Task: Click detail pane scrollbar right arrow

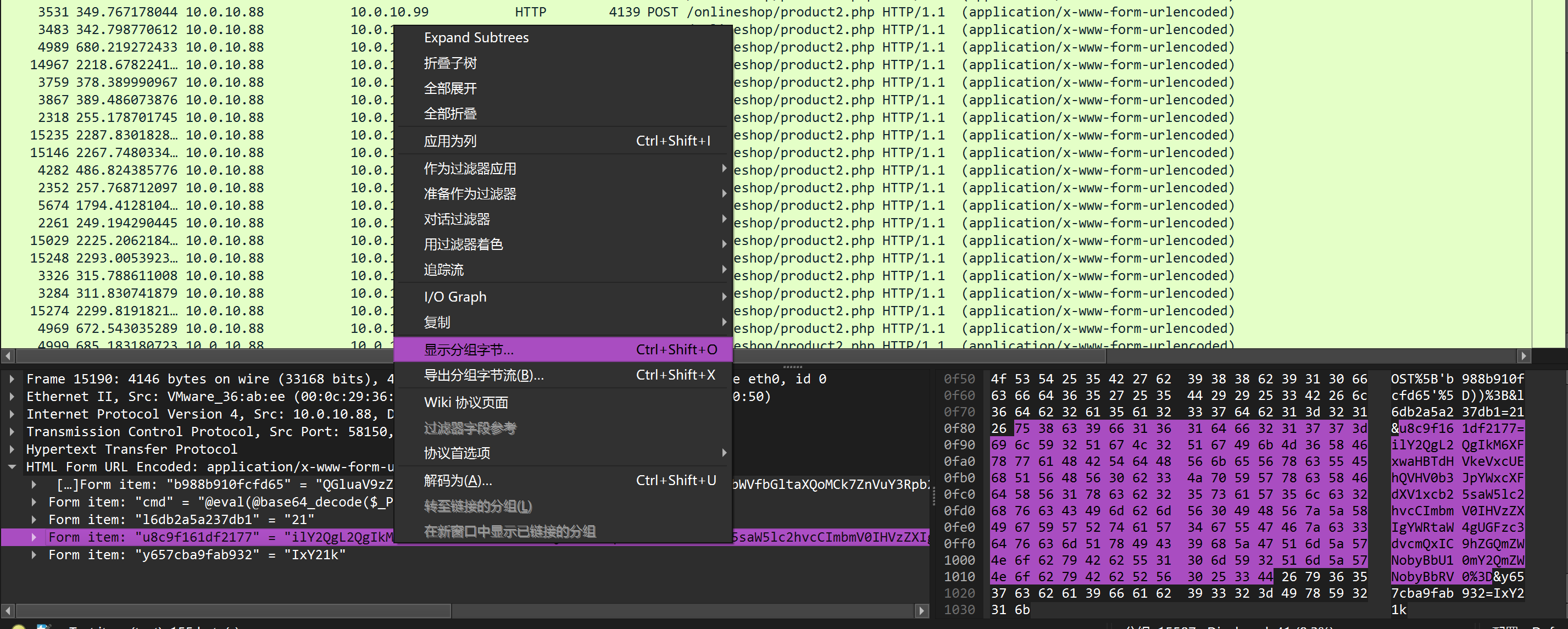Action: tap(921, 610)
